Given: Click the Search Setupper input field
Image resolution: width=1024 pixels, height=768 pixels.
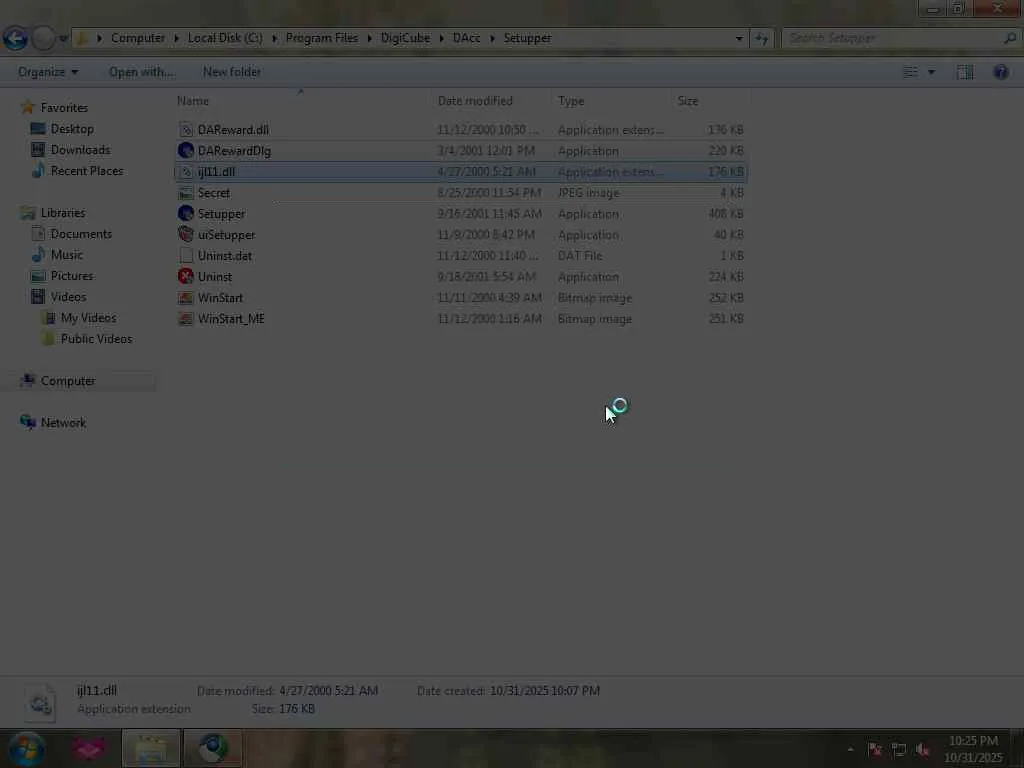Looking at the screenshot, I should tap(891, 39).
